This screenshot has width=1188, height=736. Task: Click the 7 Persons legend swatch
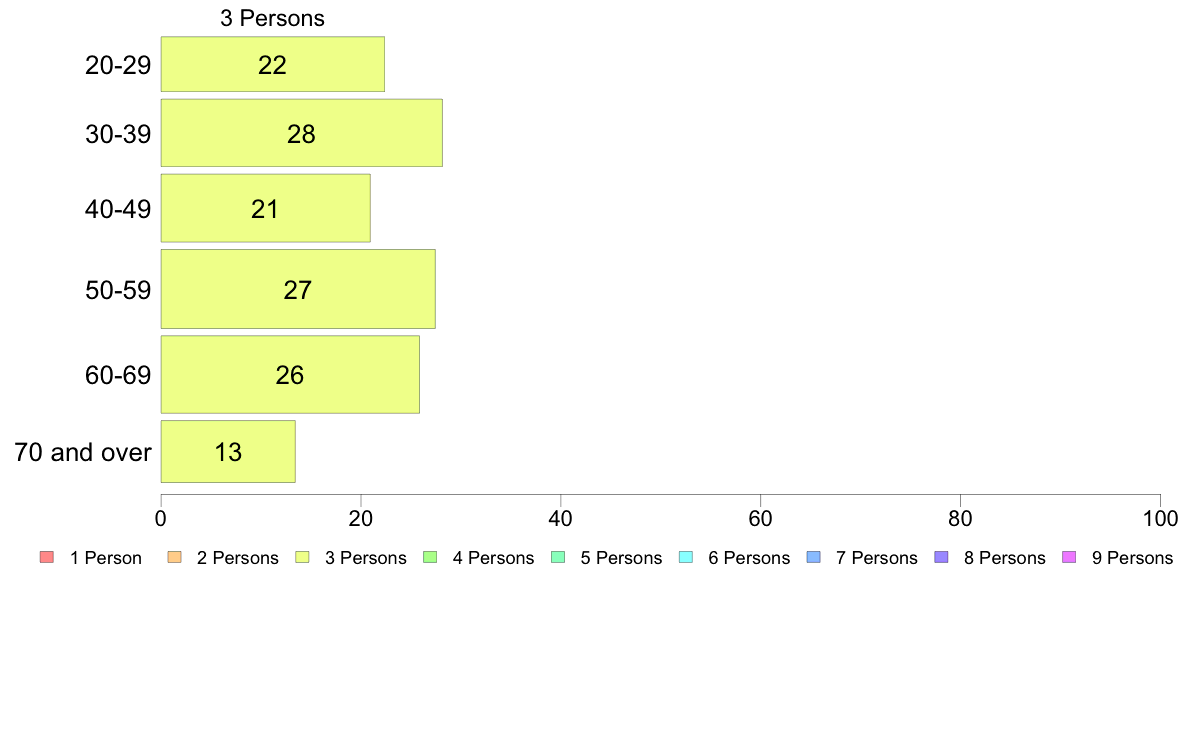tap(814, 557)
